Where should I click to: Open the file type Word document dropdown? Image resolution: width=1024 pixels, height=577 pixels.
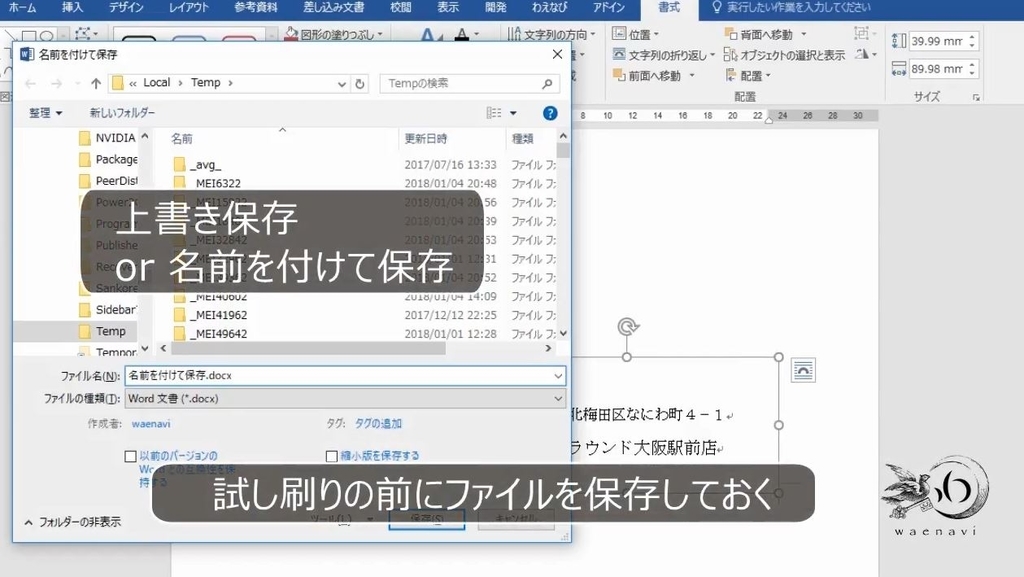click(345, 399)
